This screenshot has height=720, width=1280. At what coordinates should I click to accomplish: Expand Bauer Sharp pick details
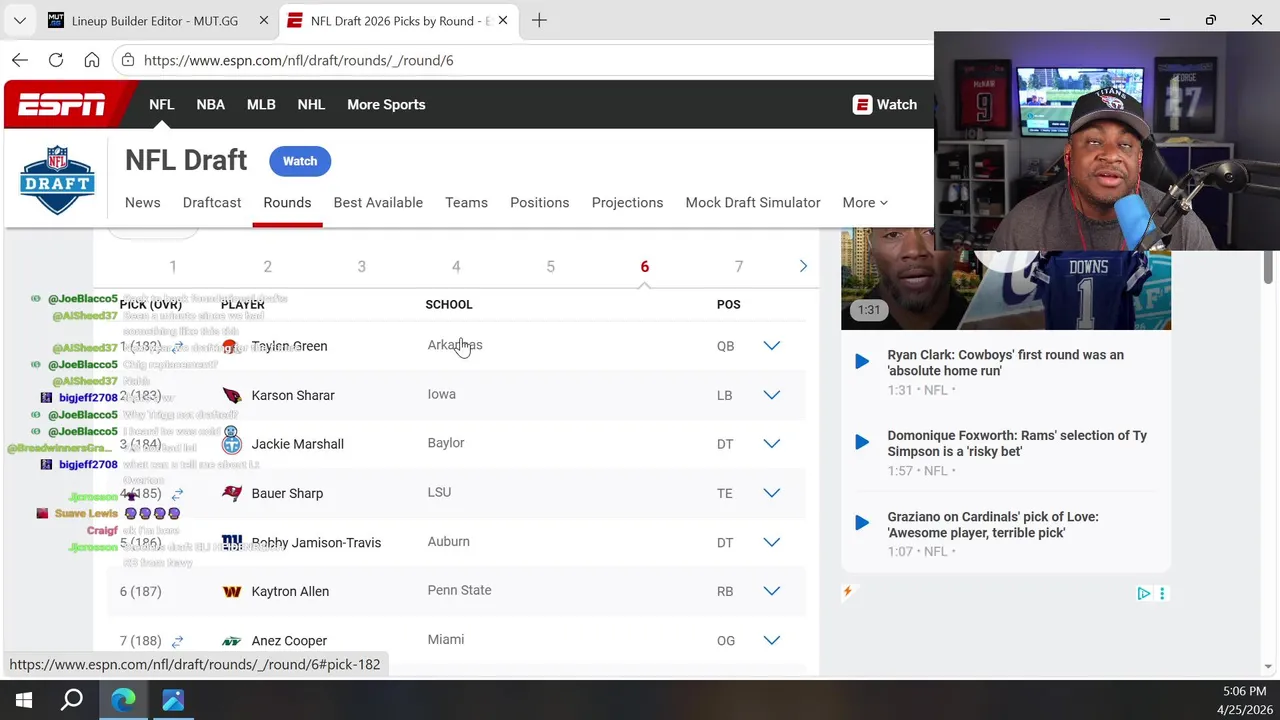pyautogui.click(x=772, y=493)
